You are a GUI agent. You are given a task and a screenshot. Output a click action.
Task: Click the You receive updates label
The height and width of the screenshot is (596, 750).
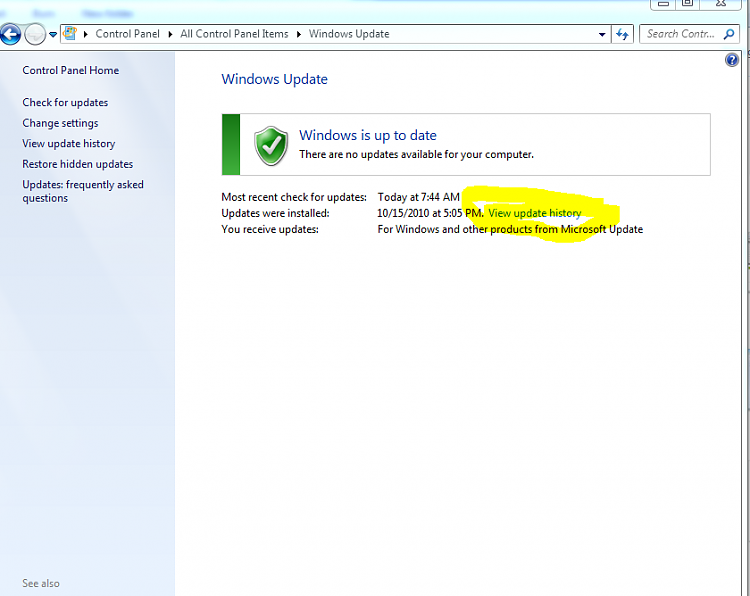270,230
